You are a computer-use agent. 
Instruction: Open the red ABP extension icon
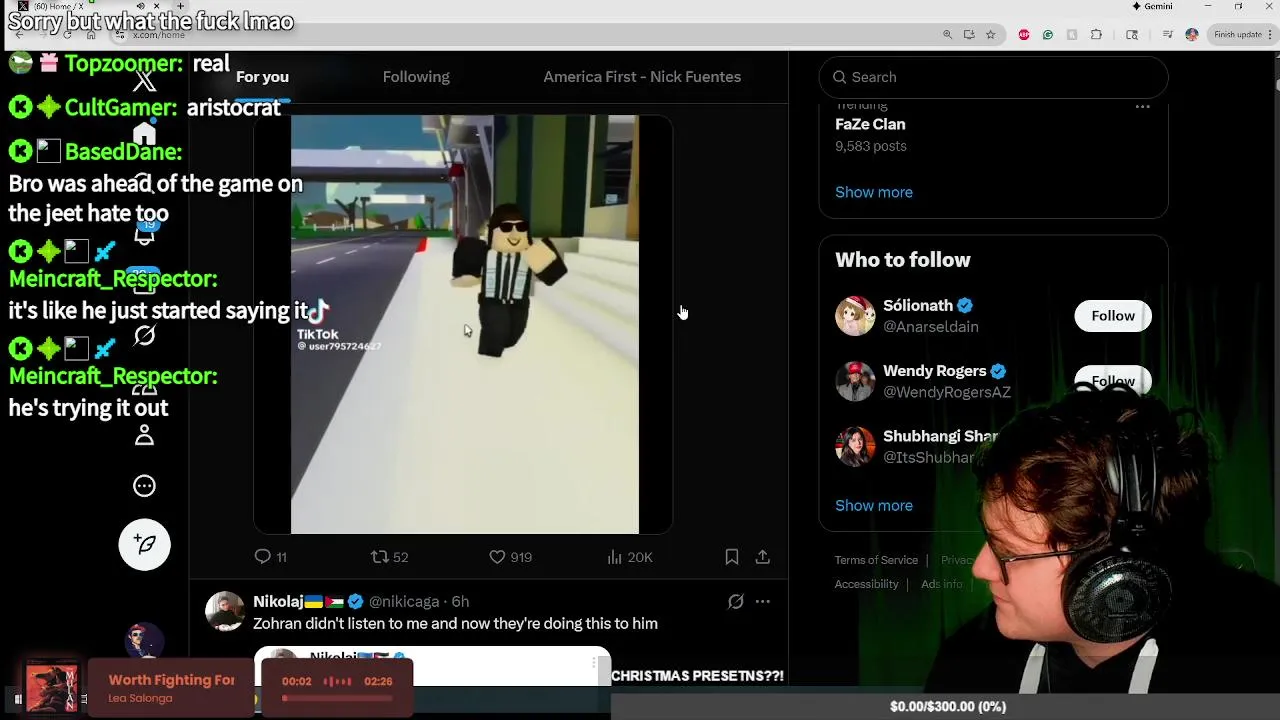tap(1024, 34)
